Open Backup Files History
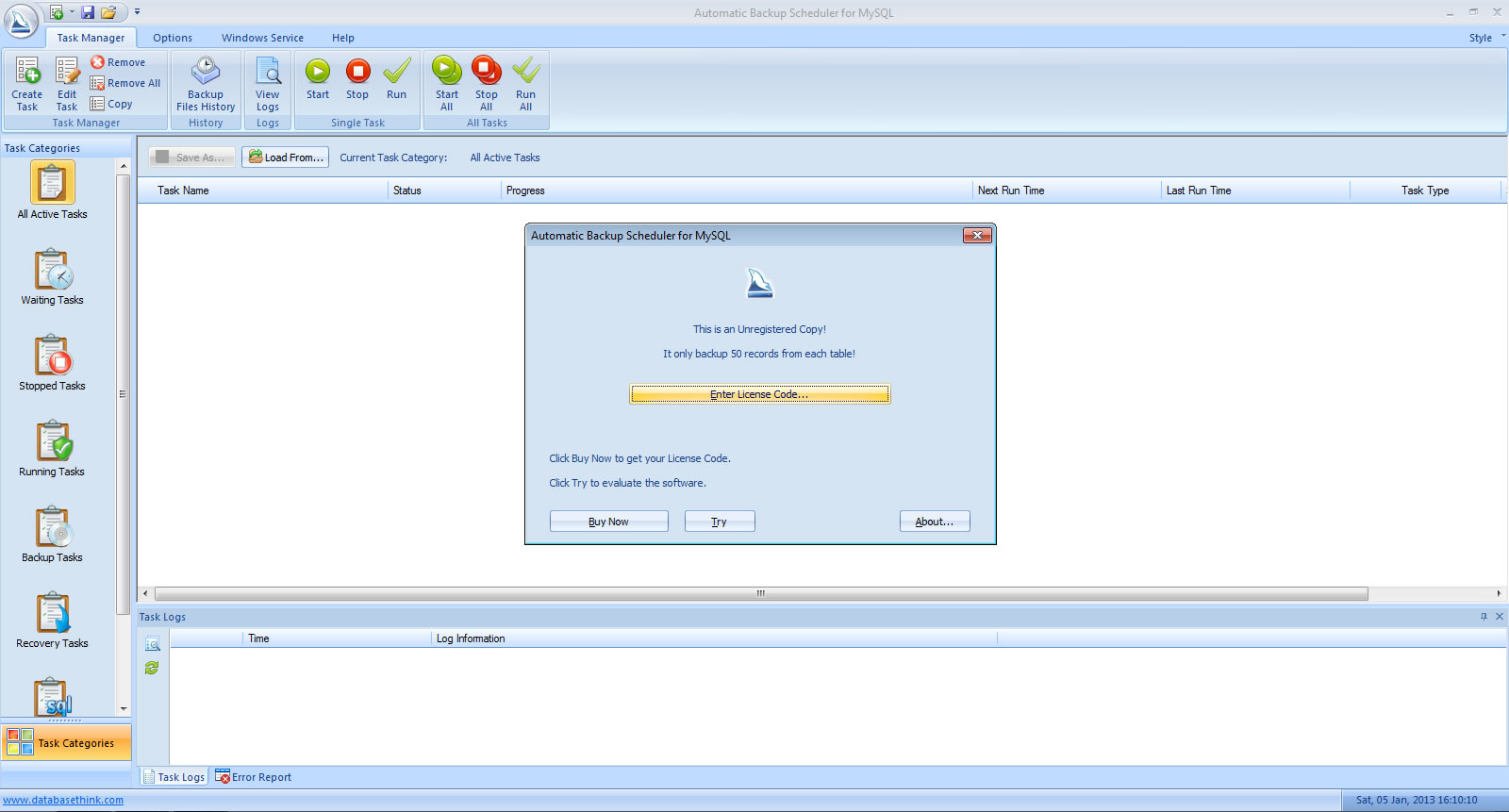Viewport: 1509px width, 812px height. click(206, 83)
